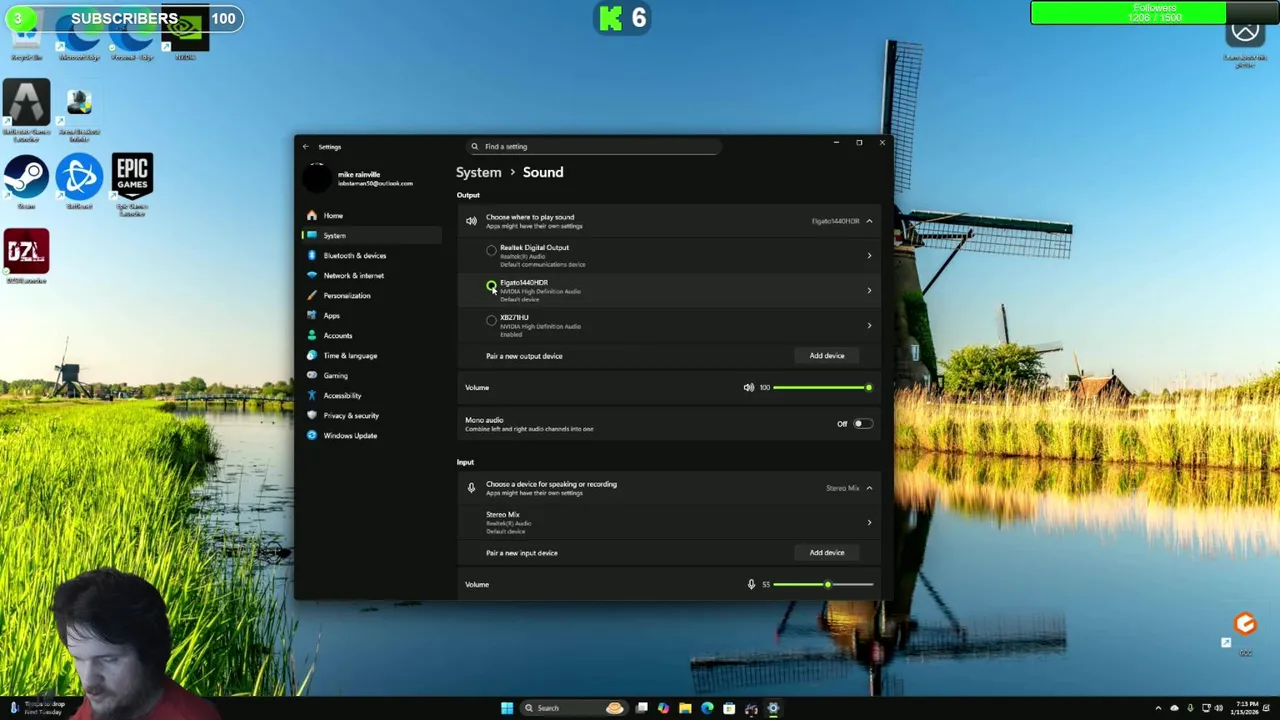Click the Mono audio label text
Viewport: 1280px width, 720px height.
(x=484, y=421)
